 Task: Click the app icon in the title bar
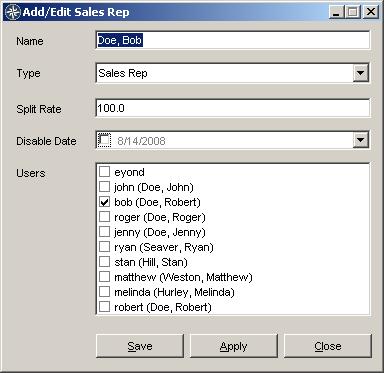coord(13,12)
